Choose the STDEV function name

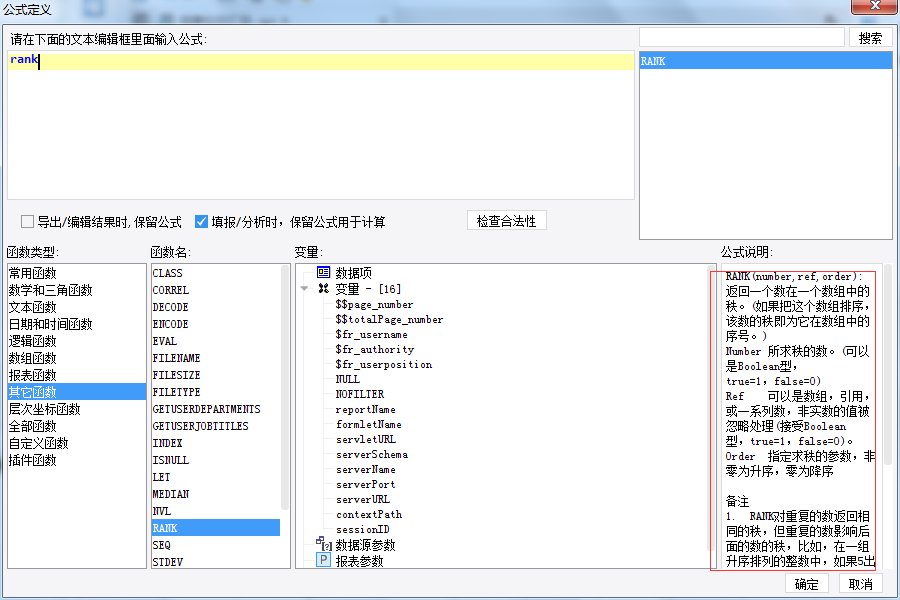tap(216, 562)
